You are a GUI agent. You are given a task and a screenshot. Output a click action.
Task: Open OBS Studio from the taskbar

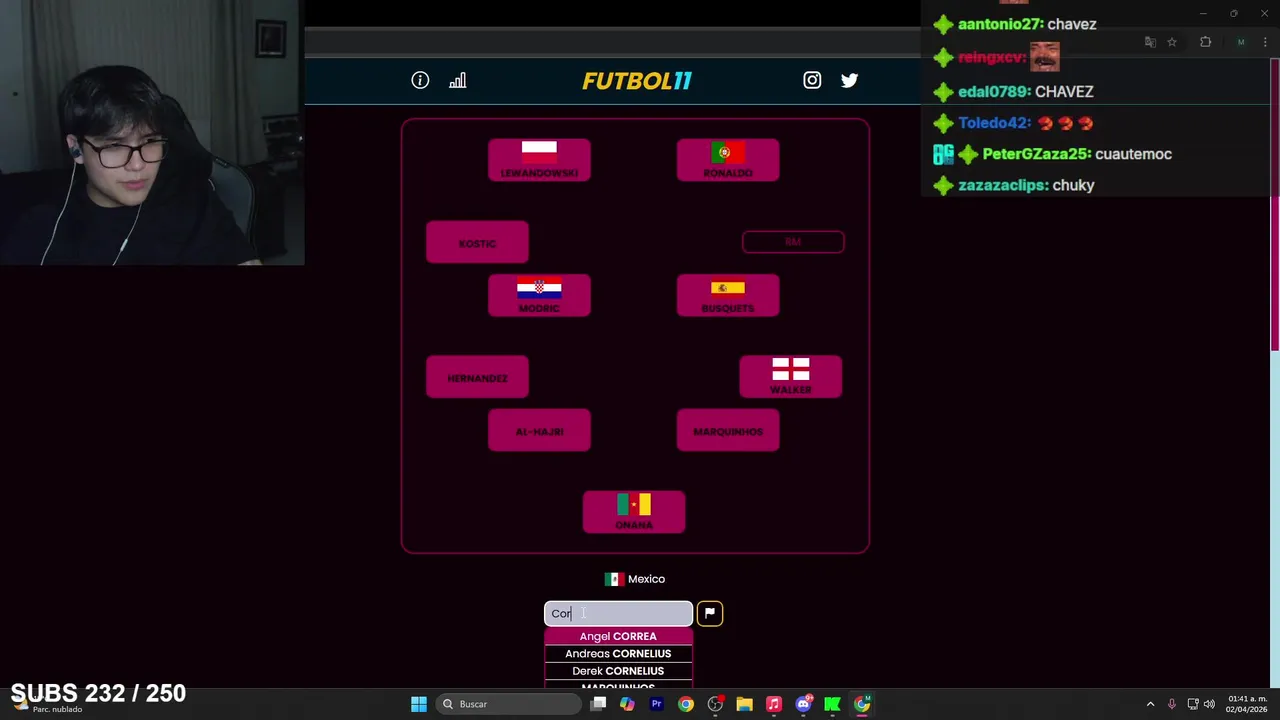pos(715,704)
